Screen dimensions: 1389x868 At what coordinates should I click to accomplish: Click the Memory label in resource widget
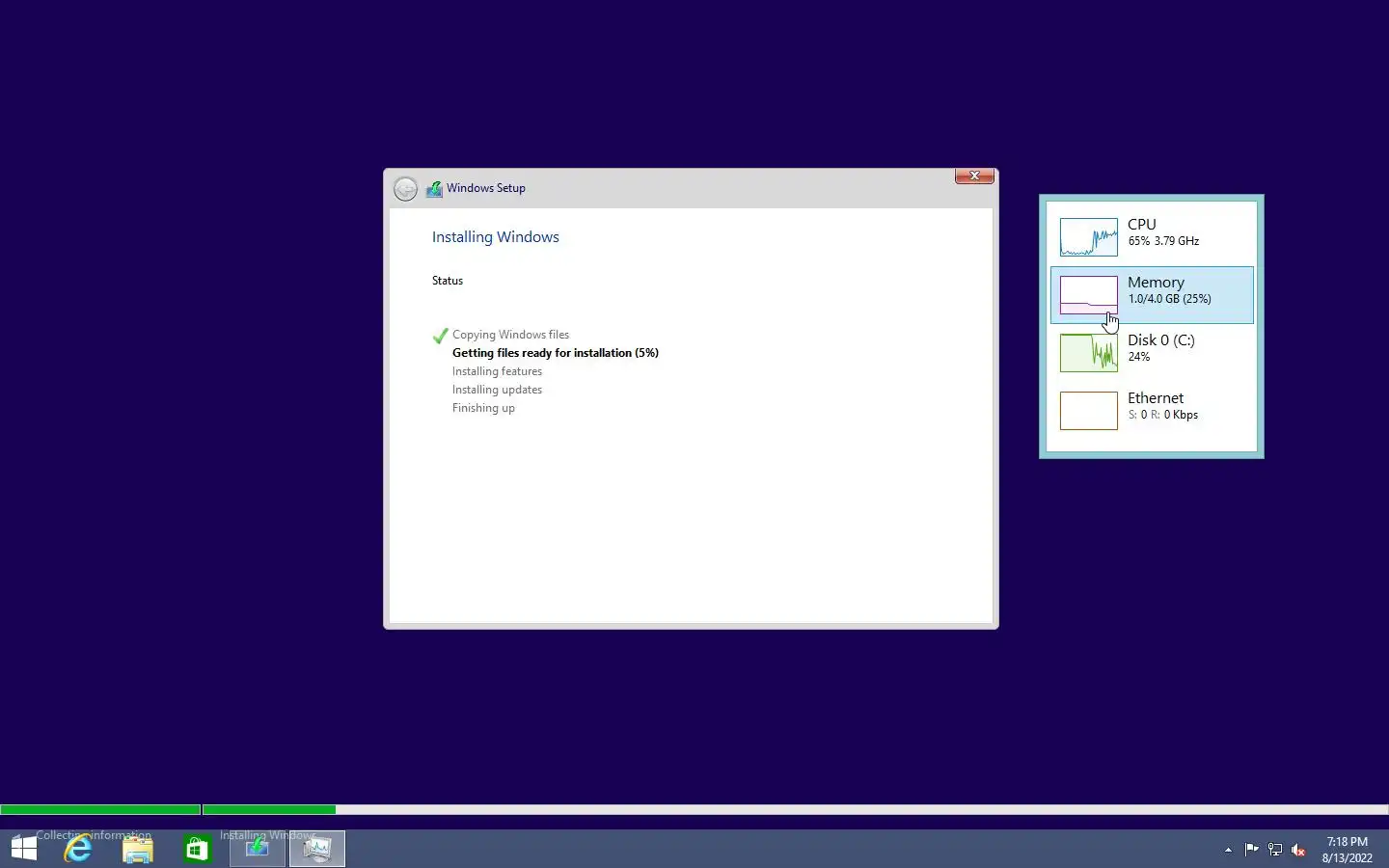(1156, 282)
